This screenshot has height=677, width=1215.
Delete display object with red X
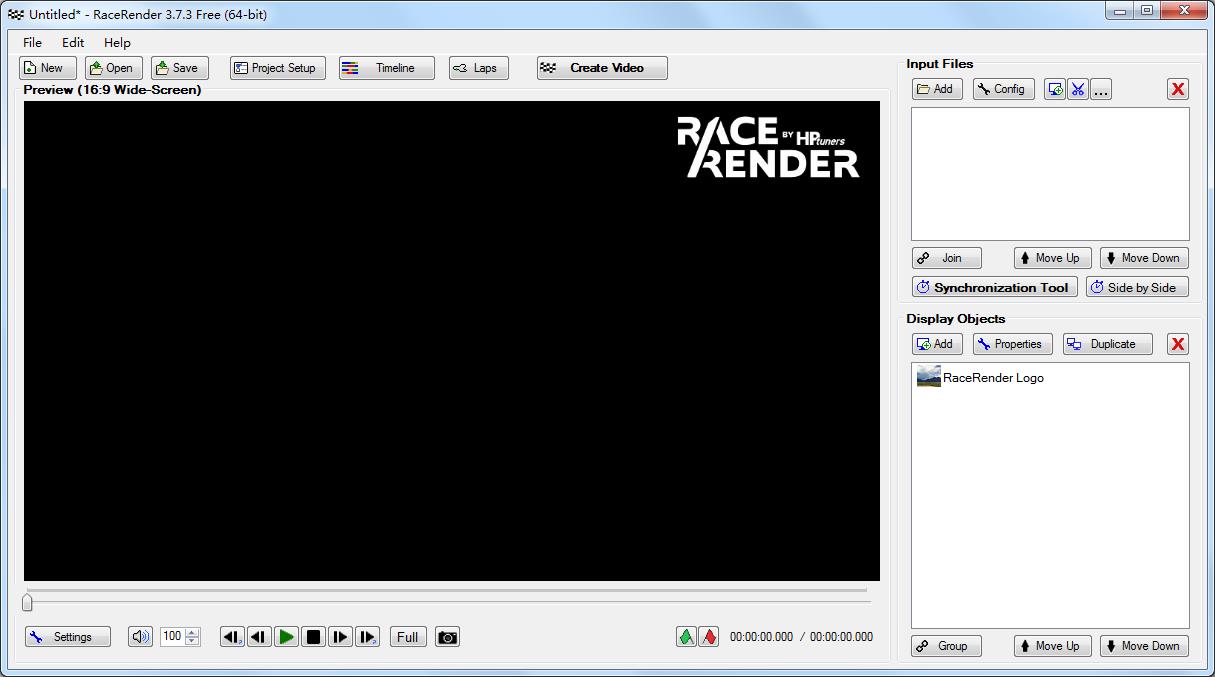(1178, 344)
